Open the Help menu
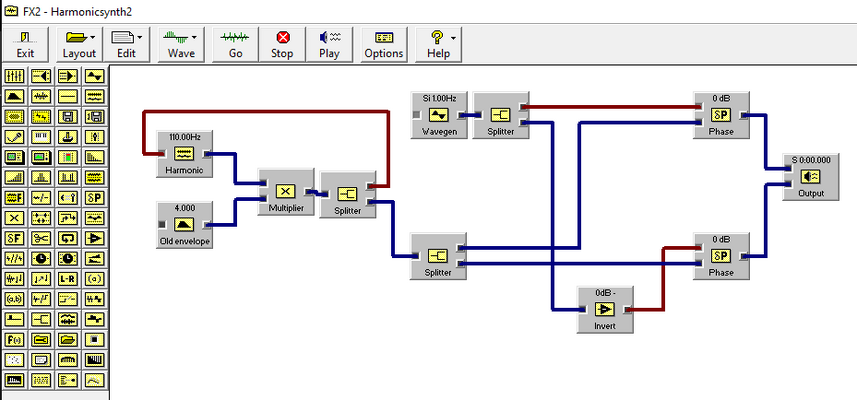This screenshot has height=400, width=857. 438,45
